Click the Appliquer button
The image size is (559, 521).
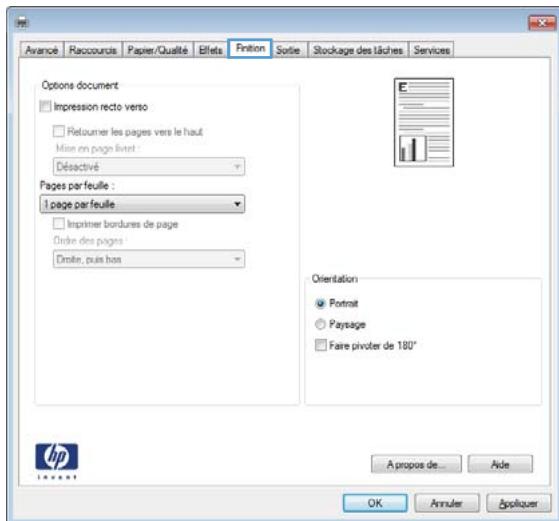(518, 503)
